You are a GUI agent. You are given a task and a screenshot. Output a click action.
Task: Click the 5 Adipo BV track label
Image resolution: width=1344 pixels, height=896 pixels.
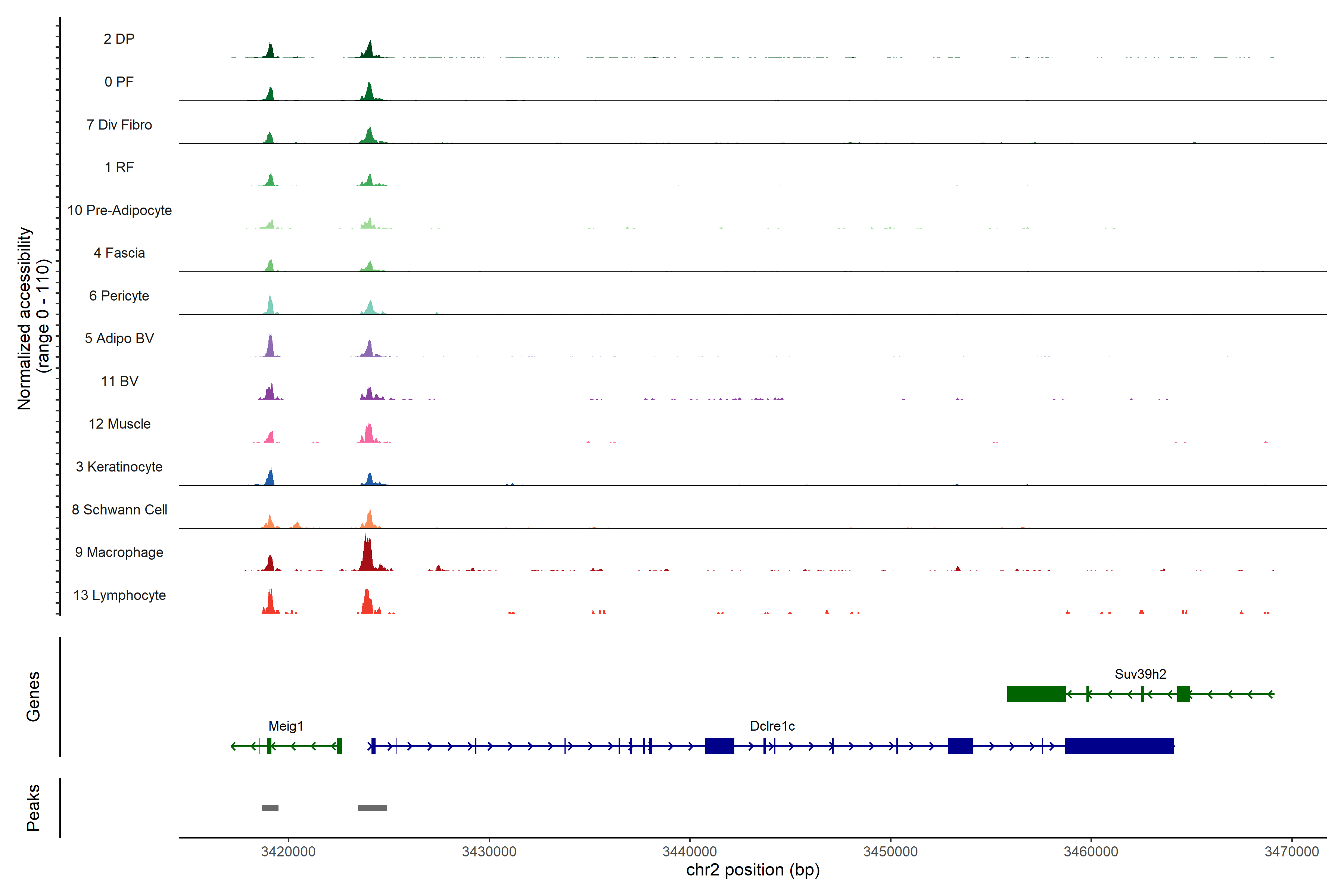(x=119, y=338)
